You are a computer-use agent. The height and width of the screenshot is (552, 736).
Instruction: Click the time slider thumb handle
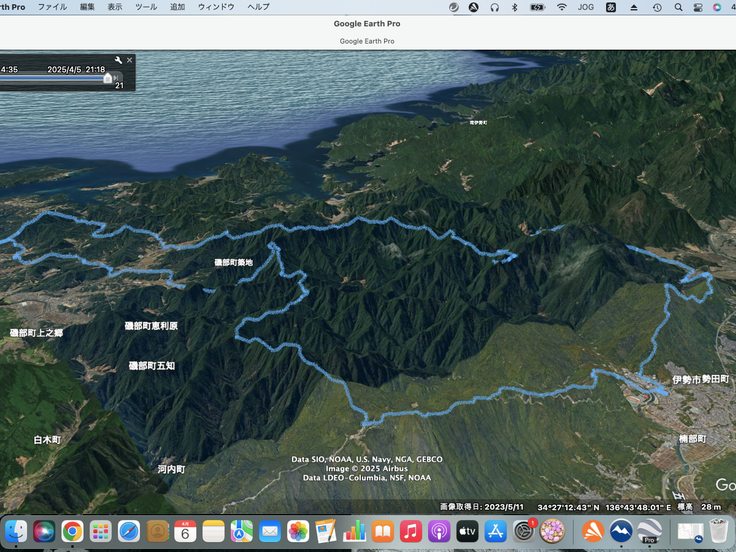point(108,77)
